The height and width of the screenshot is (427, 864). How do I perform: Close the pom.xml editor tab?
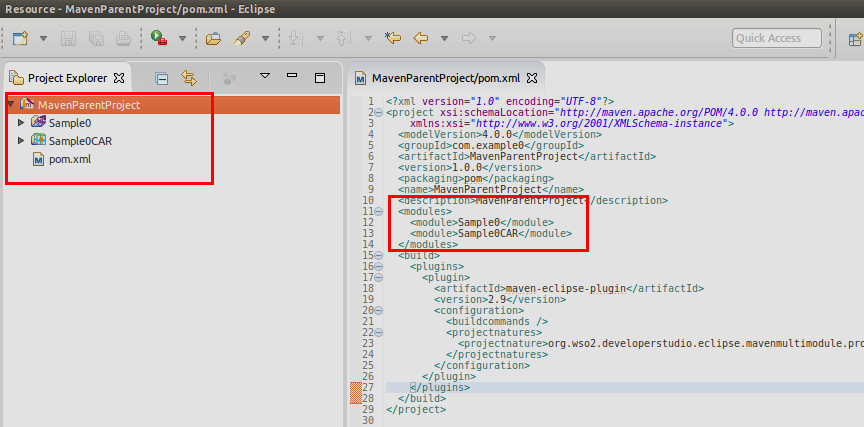[x=532, y=77]
